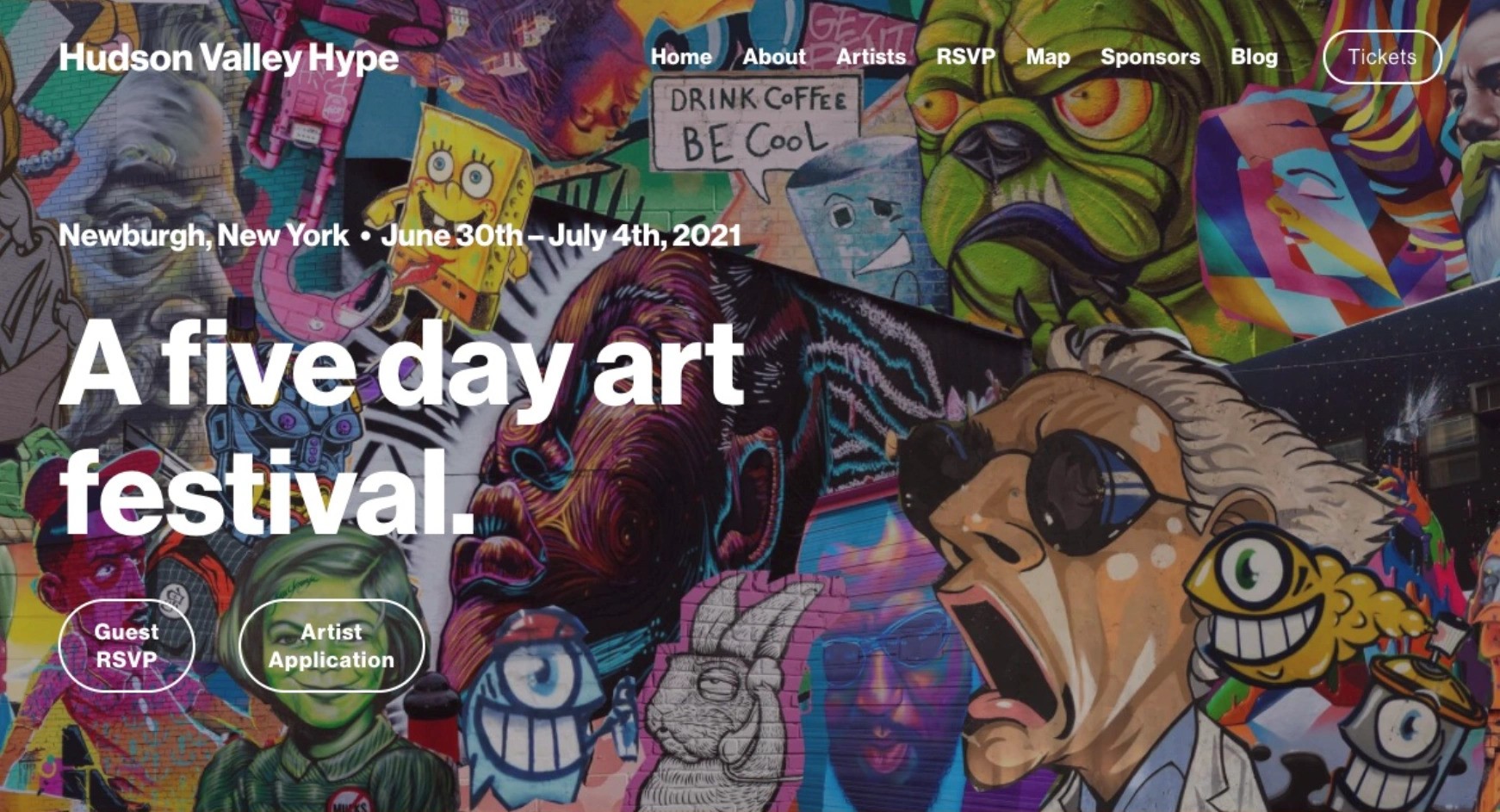Click the Guest RSVP button
Screen dimensions: 1500x812
[x=127, y=646]
